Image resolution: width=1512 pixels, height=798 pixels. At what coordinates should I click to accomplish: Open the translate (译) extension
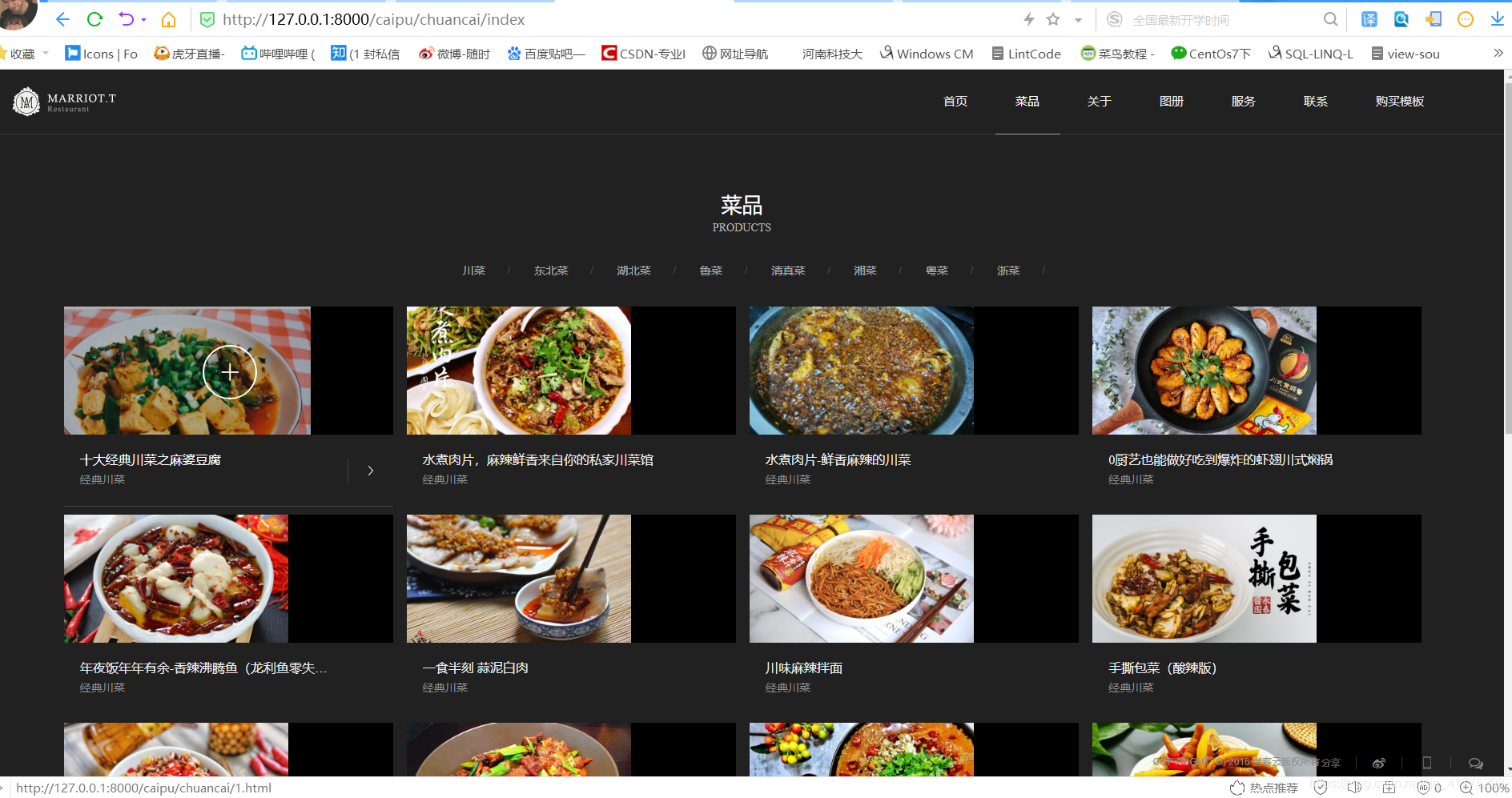click(x=1369, y=19)
